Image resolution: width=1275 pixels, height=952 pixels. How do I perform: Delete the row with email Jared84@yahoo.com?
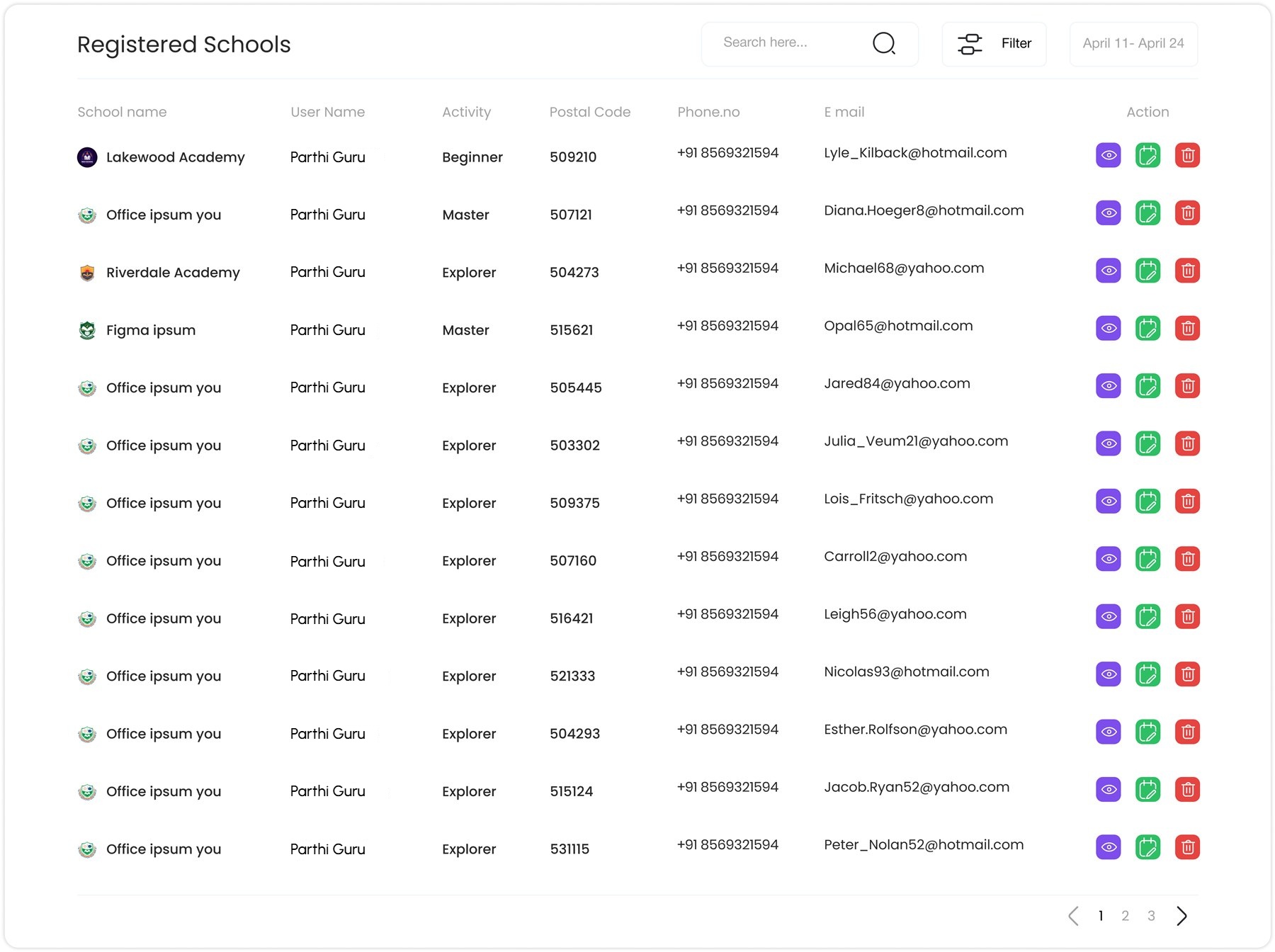[1188, 386]
